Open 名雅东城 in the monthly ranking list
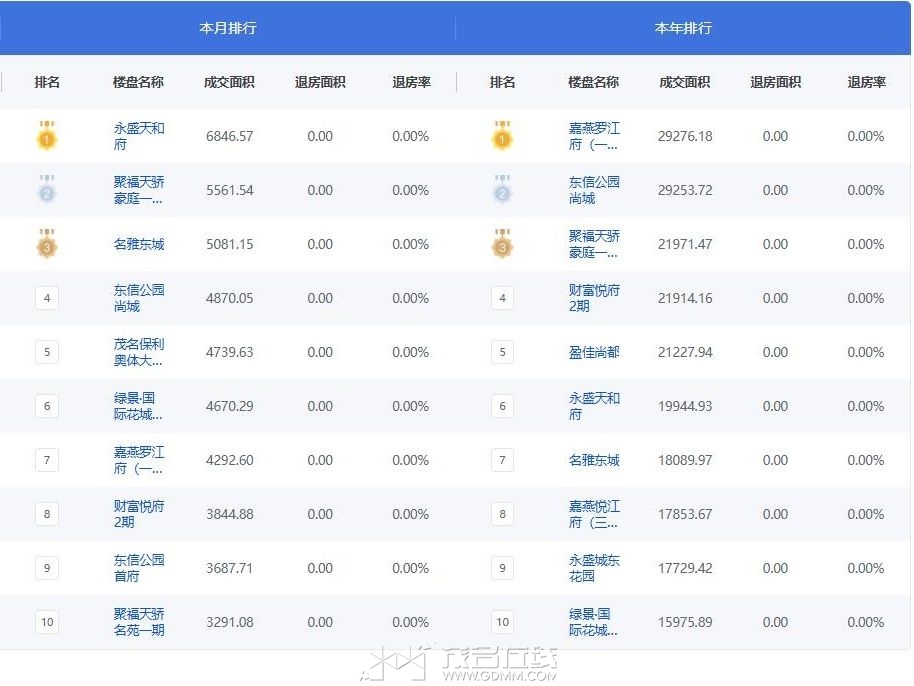 pyautogui.click(x=139, y=244)
